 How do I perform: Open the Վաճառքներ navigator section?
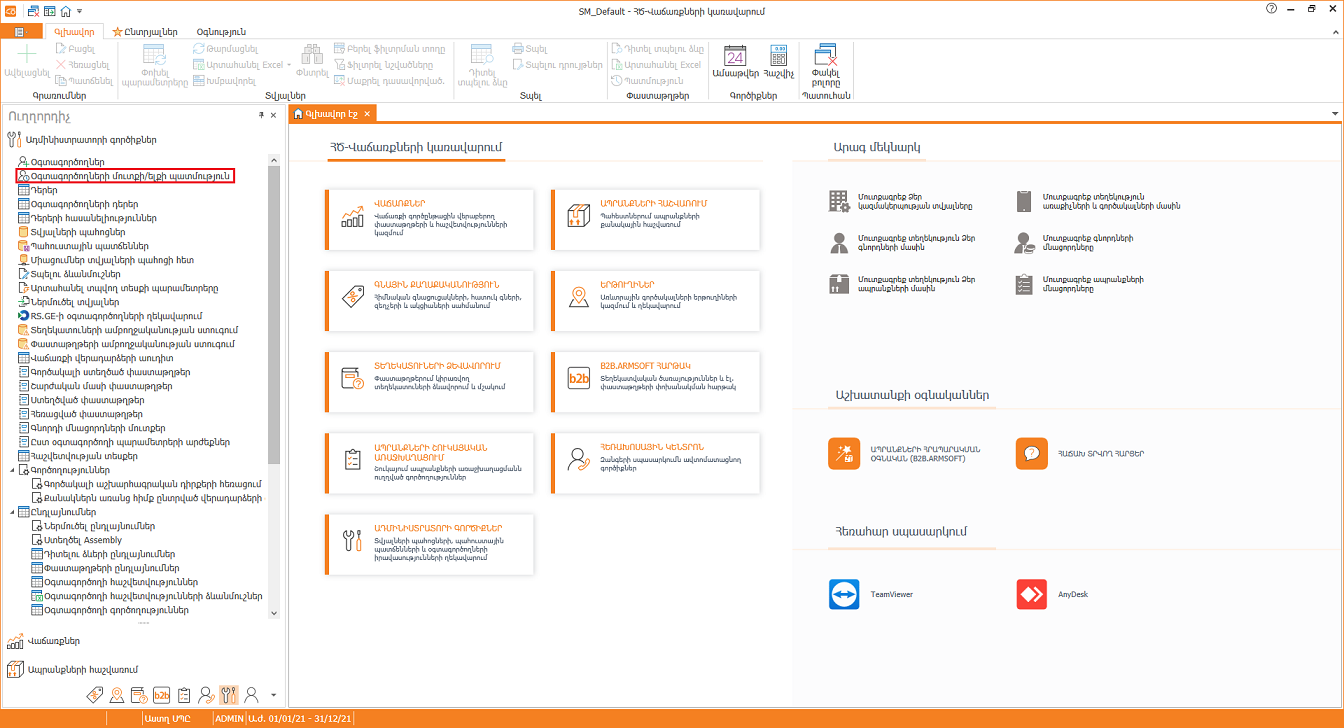(x=54, y=641)
